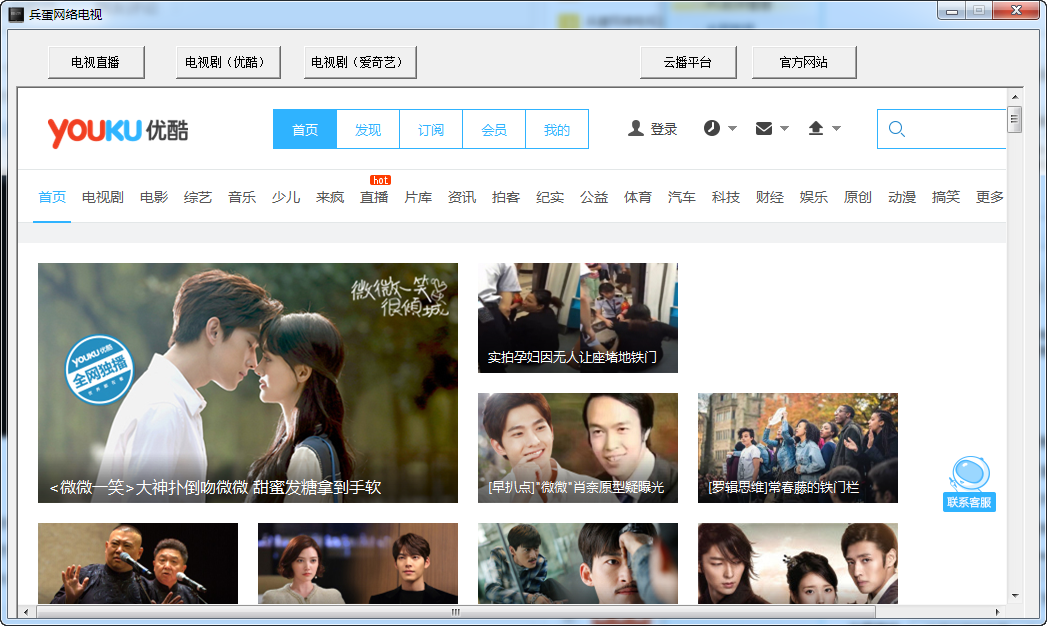This screenshot has height=626, width=1047.
Task: Open the crosstalk performers video thumbnail
Action: pyautogui.click(x=138, y=563)
